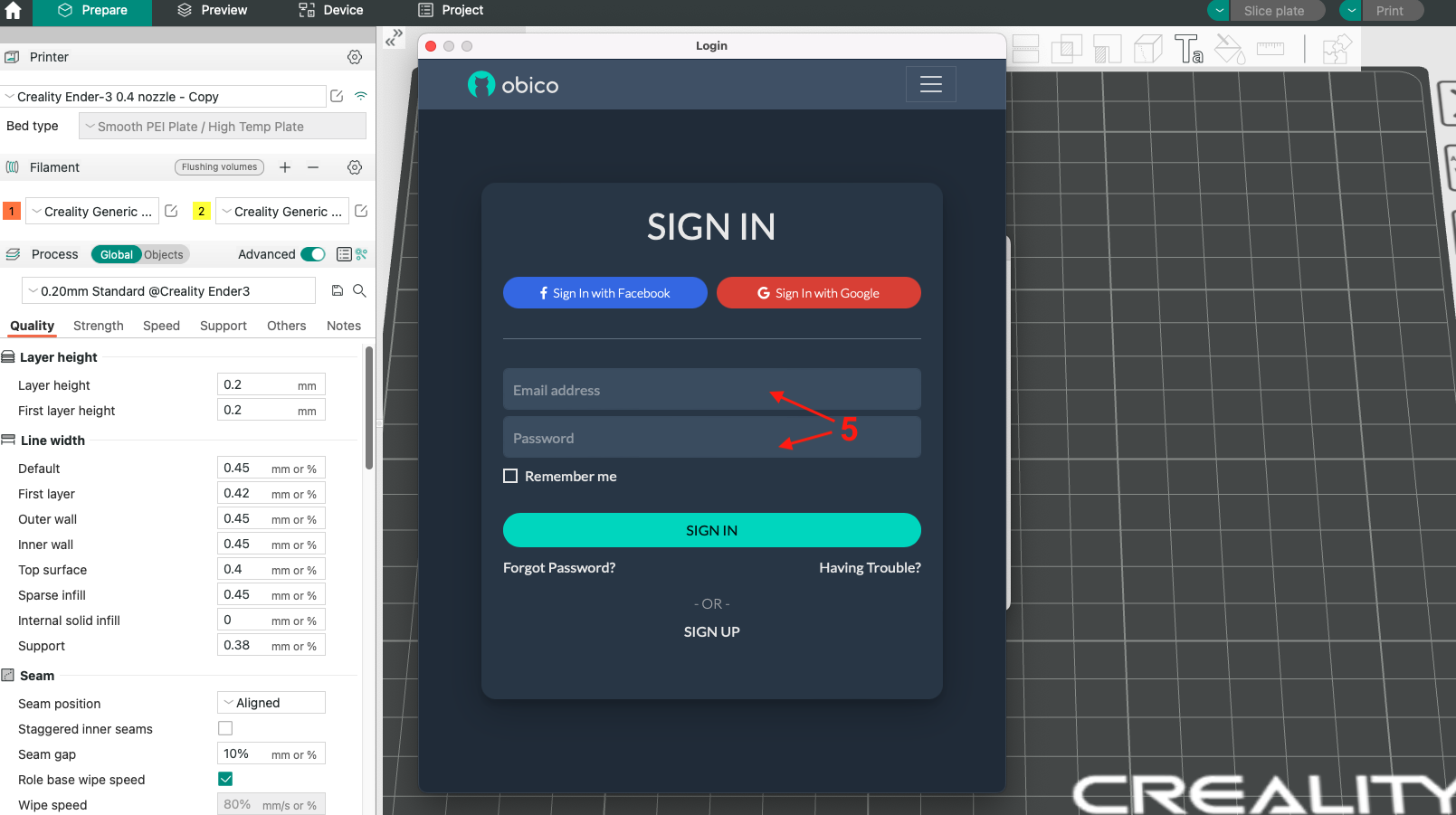Enable Staggered inner seams checkbox
The height and width of the screenshot is (815, 1456).
(225, 728)
